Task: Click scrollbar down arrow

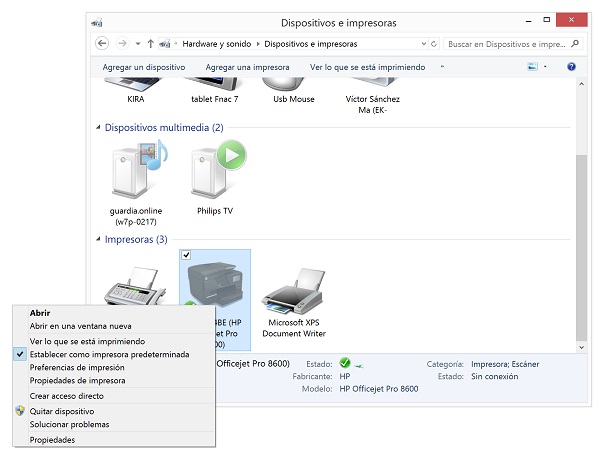Action: [x=581, y=347]
